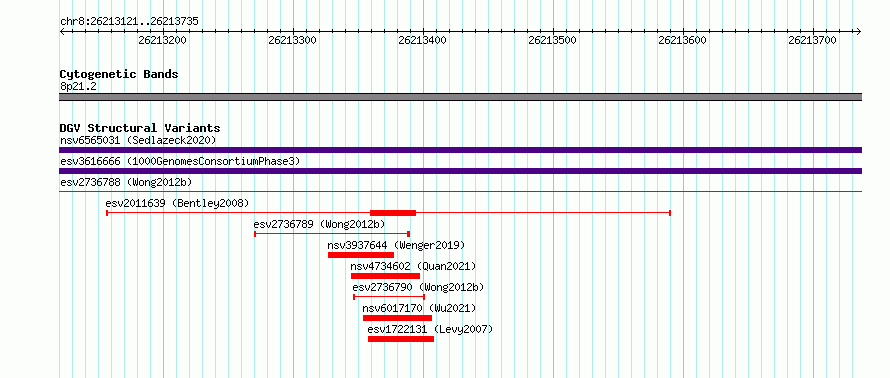Open variant esv1722131 (Levy2007) label
This screenshot has height=378, width=890.
[x=430, y=329]
